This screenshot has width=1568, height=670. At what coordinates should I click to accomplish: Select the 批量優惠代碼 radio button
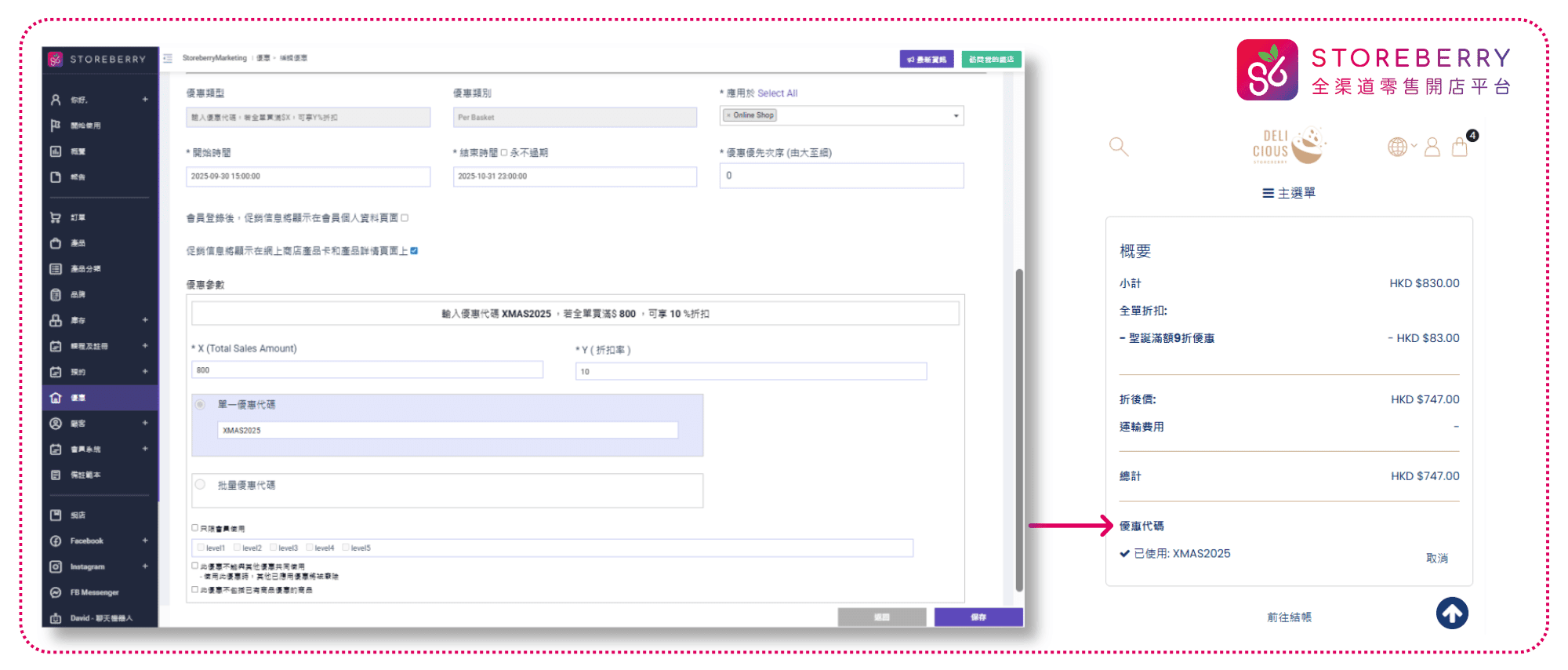point(201,485)
